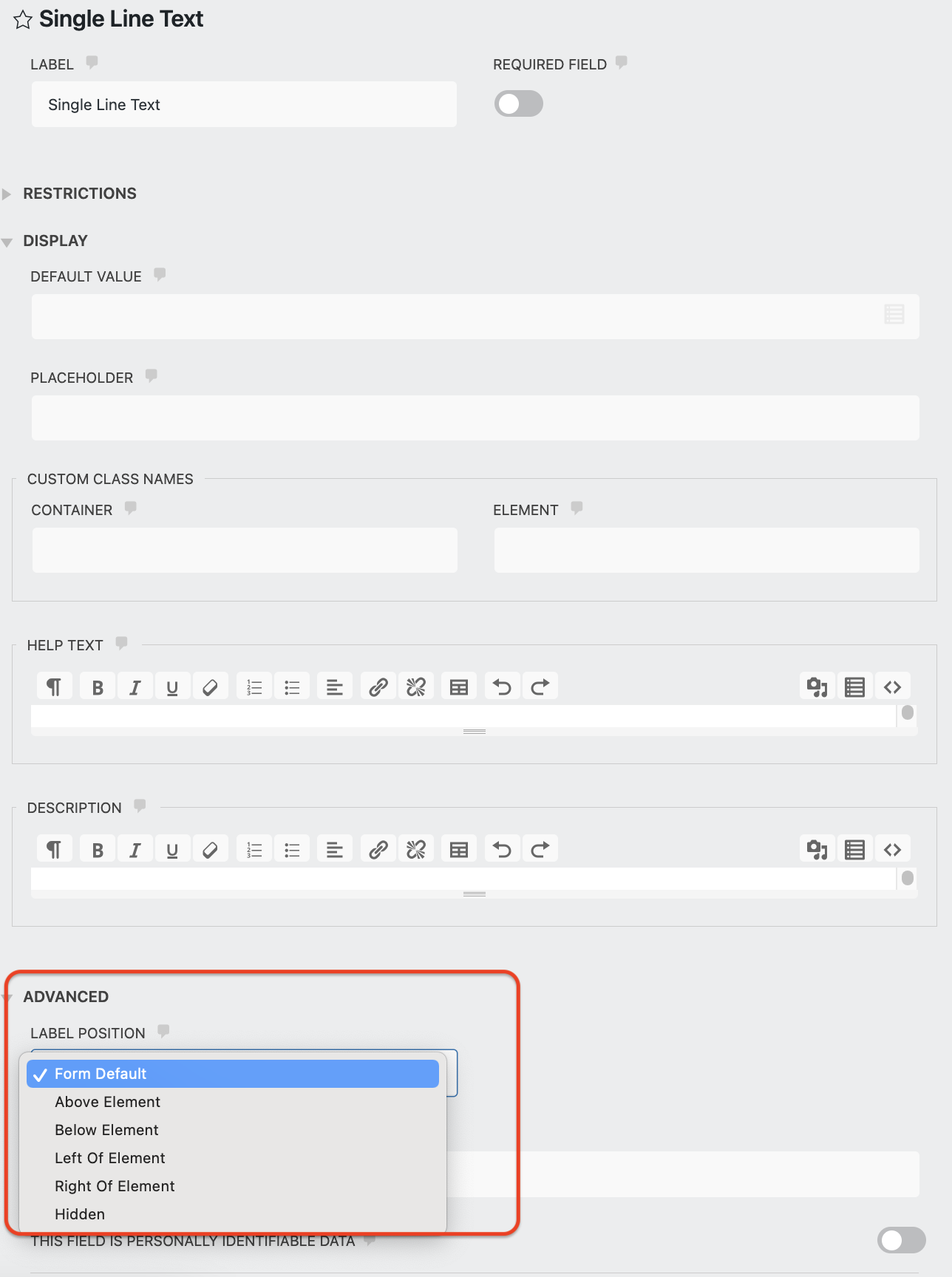The height and width of the screenshot is (1277, 952).
Task: Click the Label text input
Action: click(x=244, y=105)
